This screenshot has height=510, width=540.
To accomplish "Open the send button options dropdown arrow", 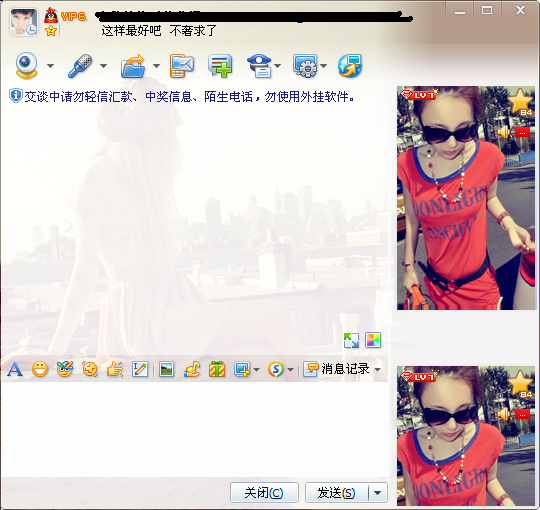I will [x=378, y=493].
